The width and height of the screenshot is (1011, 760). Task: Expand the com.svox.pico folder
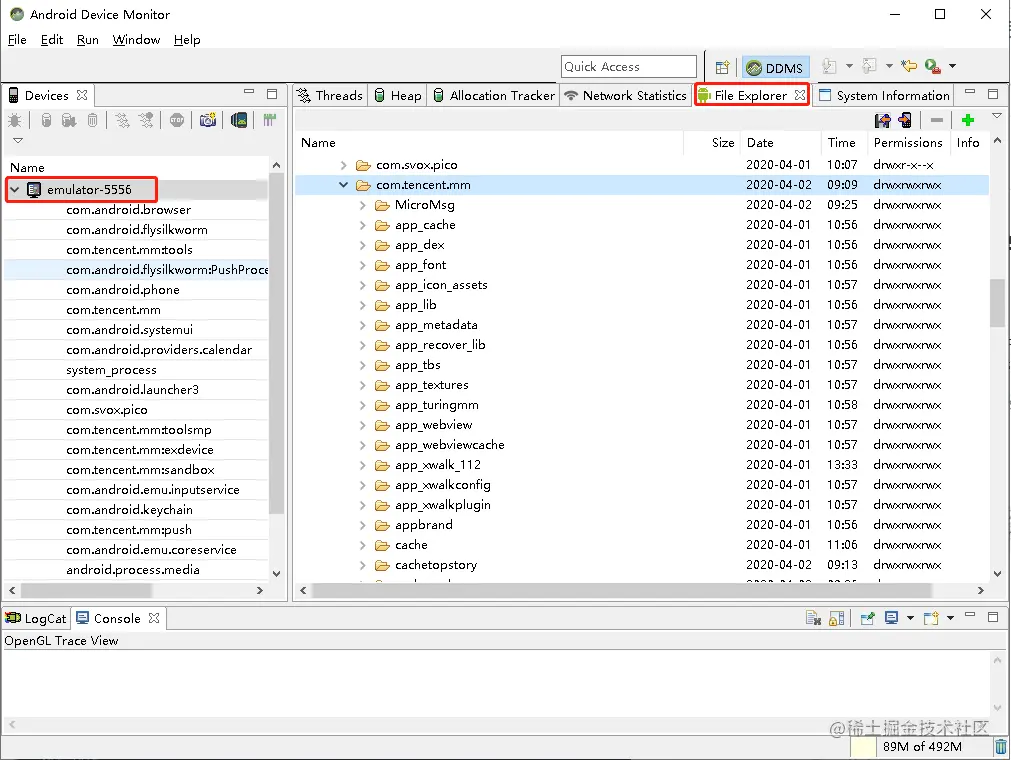344,165
